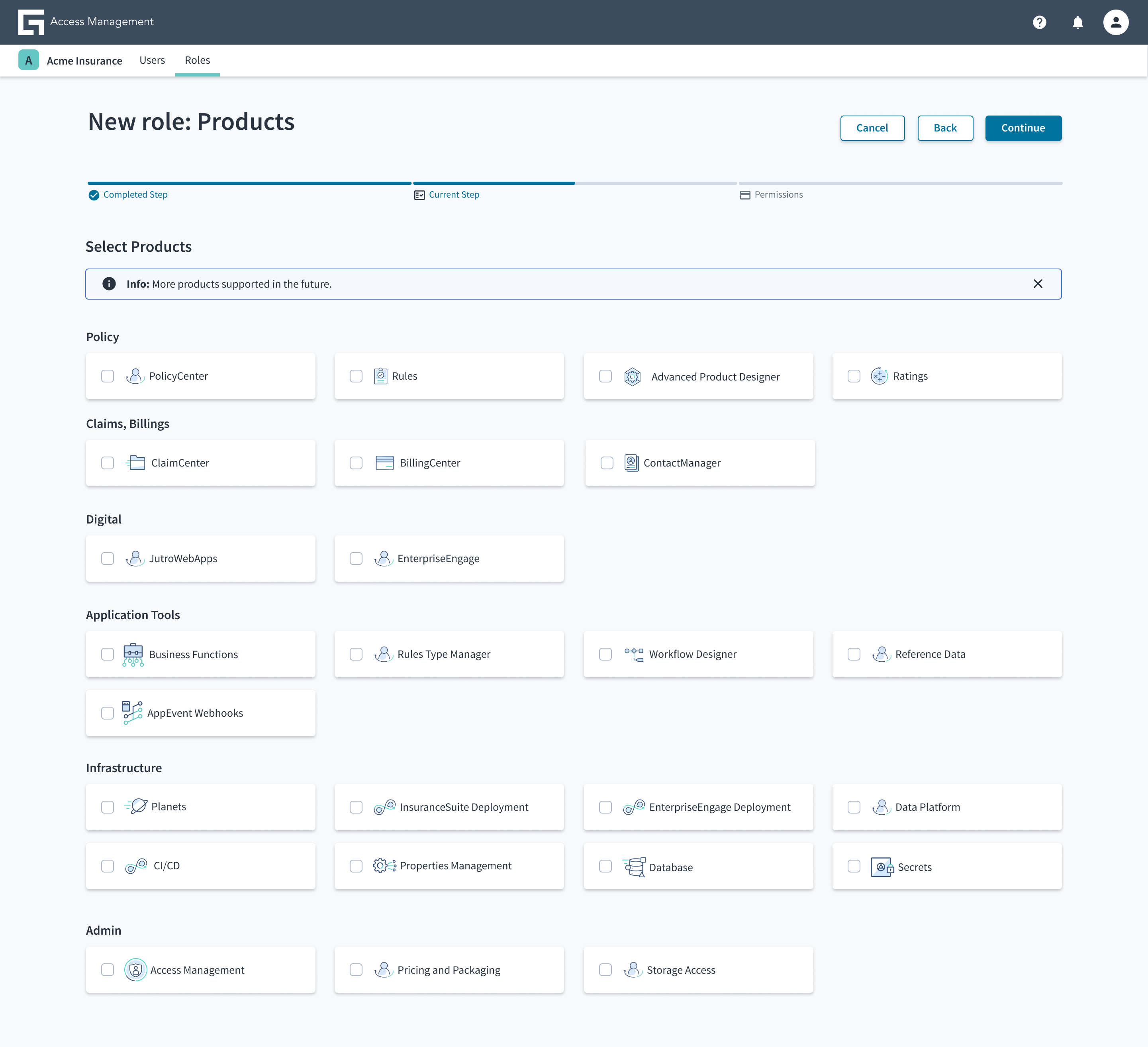The height and width of the screenshot is (1047, 1148).
Task: Click the AppEvent Webhooks icon
Action: (132, 713)
